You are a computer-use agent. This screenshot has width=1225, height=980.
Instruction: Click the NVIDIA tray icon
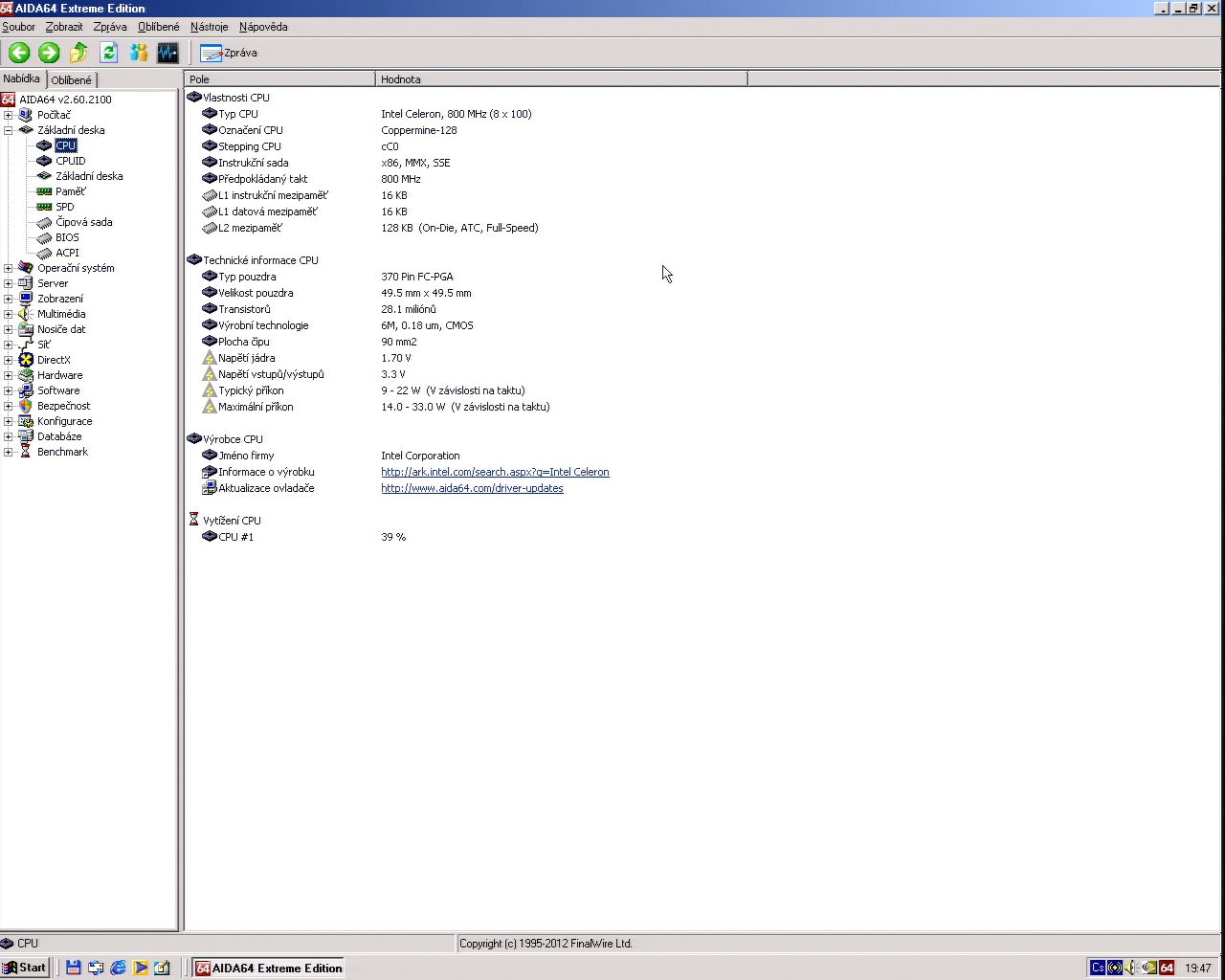click(1149, 968)
